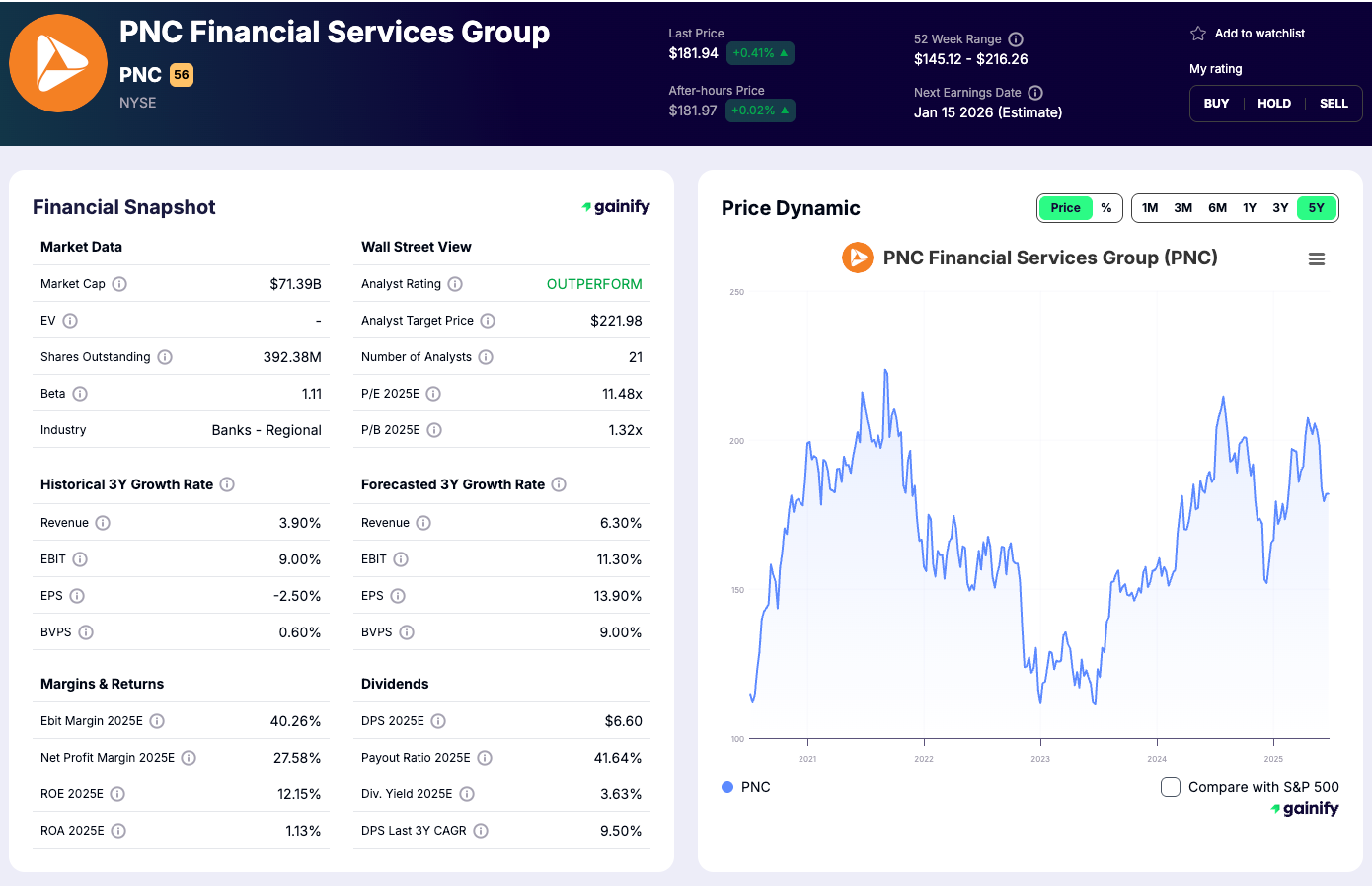
Task: Click the Analyst Rating info icon
Action: [456, 283]
